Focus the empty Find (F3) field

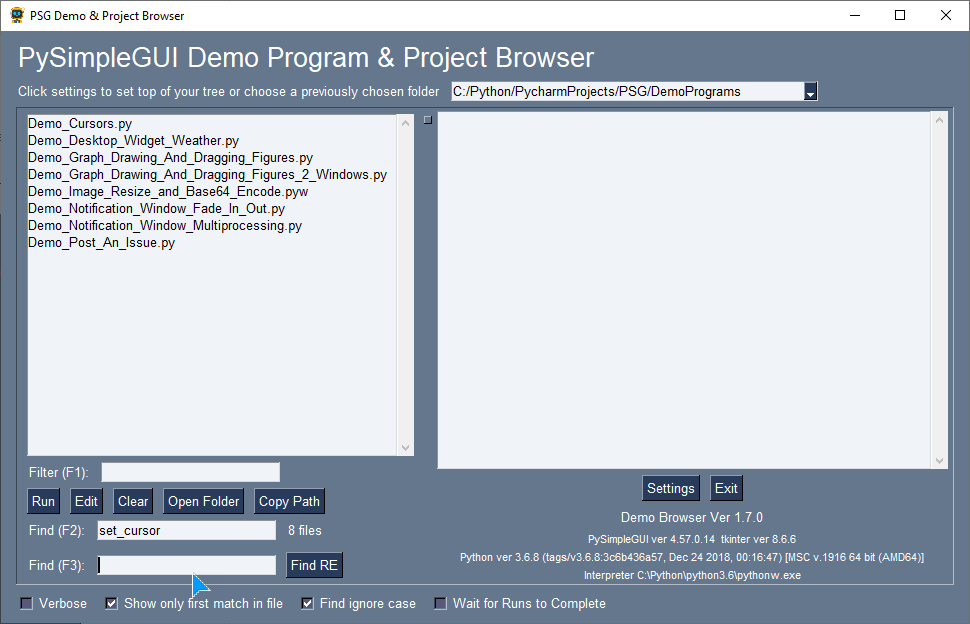(x=185, y=565)
